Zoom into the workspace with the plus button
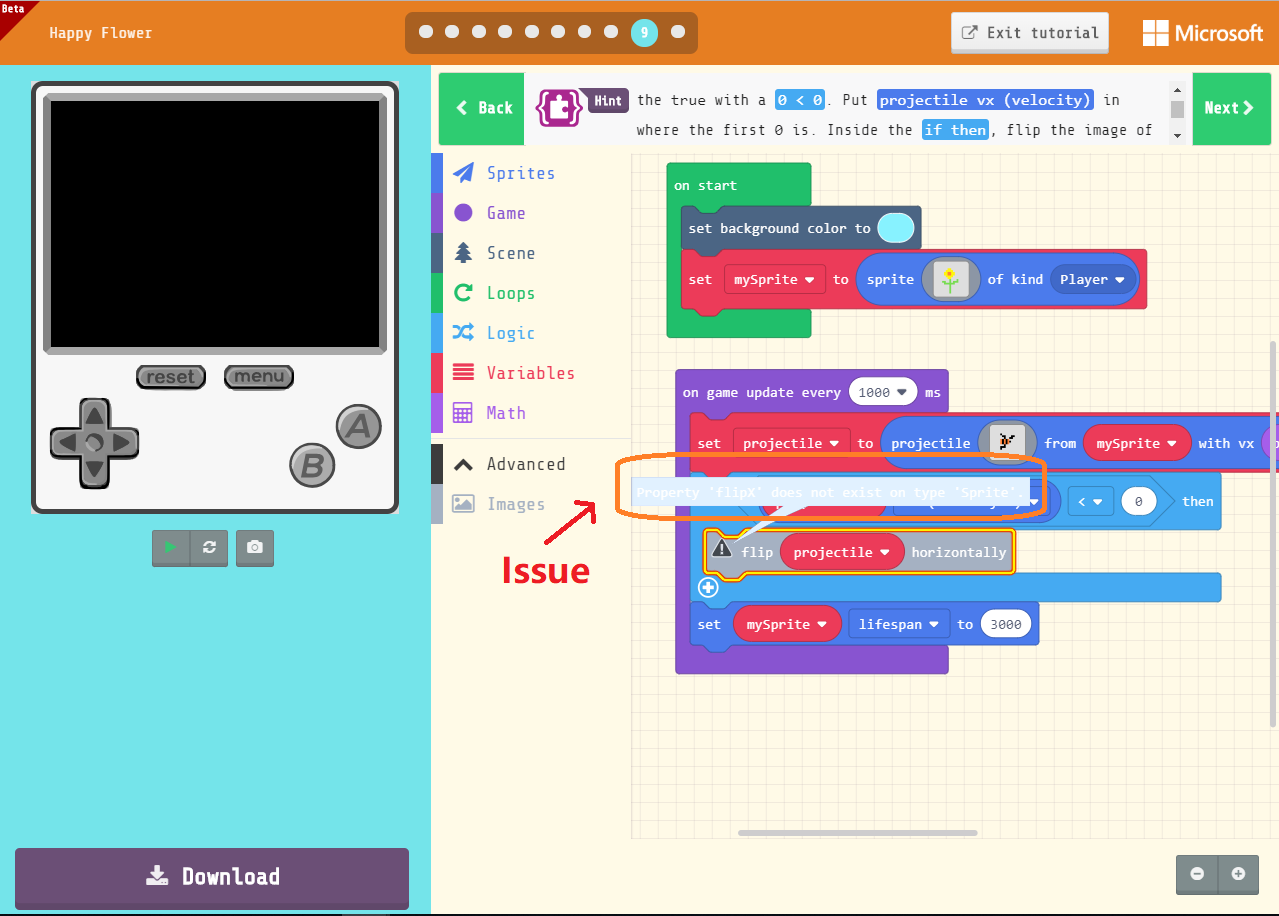 [x=1238, y=874]
